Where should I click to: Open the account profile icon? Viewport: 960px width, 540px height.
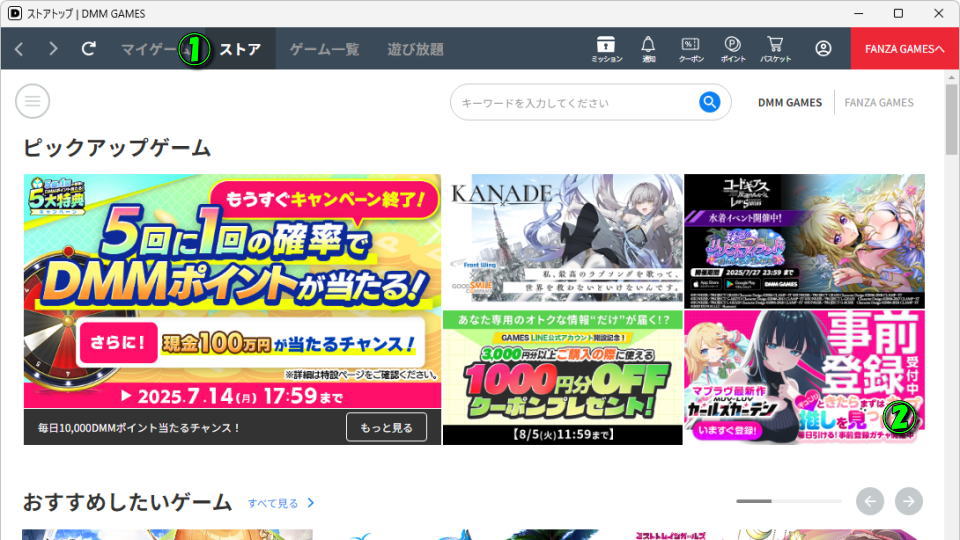[823, 48]
